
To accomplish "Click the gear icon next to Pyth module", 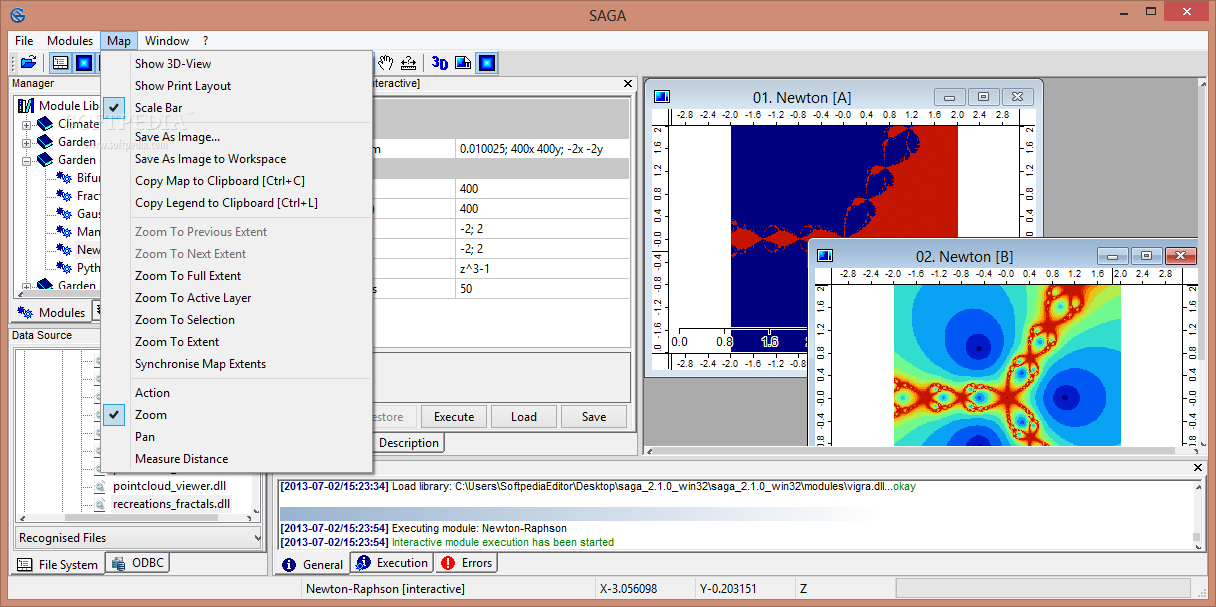I will tap(64, 268).
